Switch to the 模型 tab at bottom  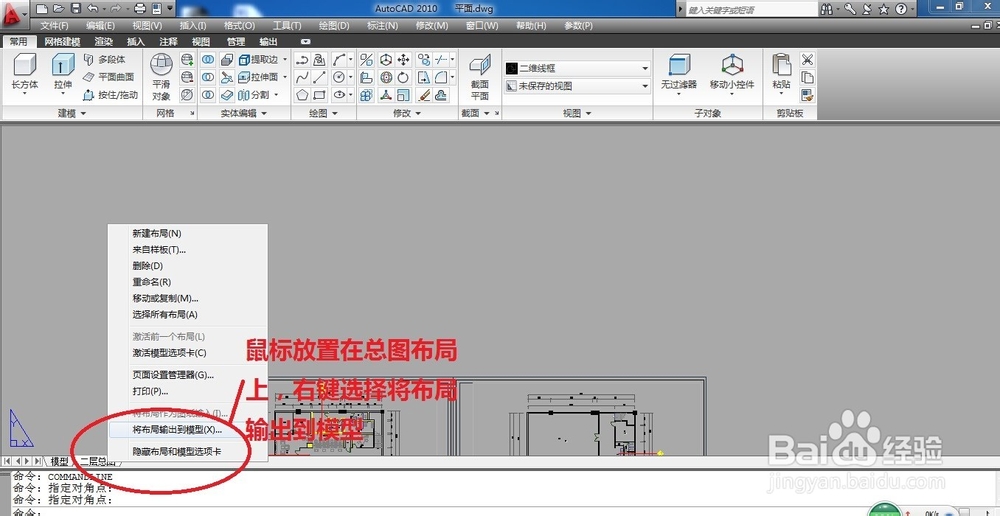[59, 461]
